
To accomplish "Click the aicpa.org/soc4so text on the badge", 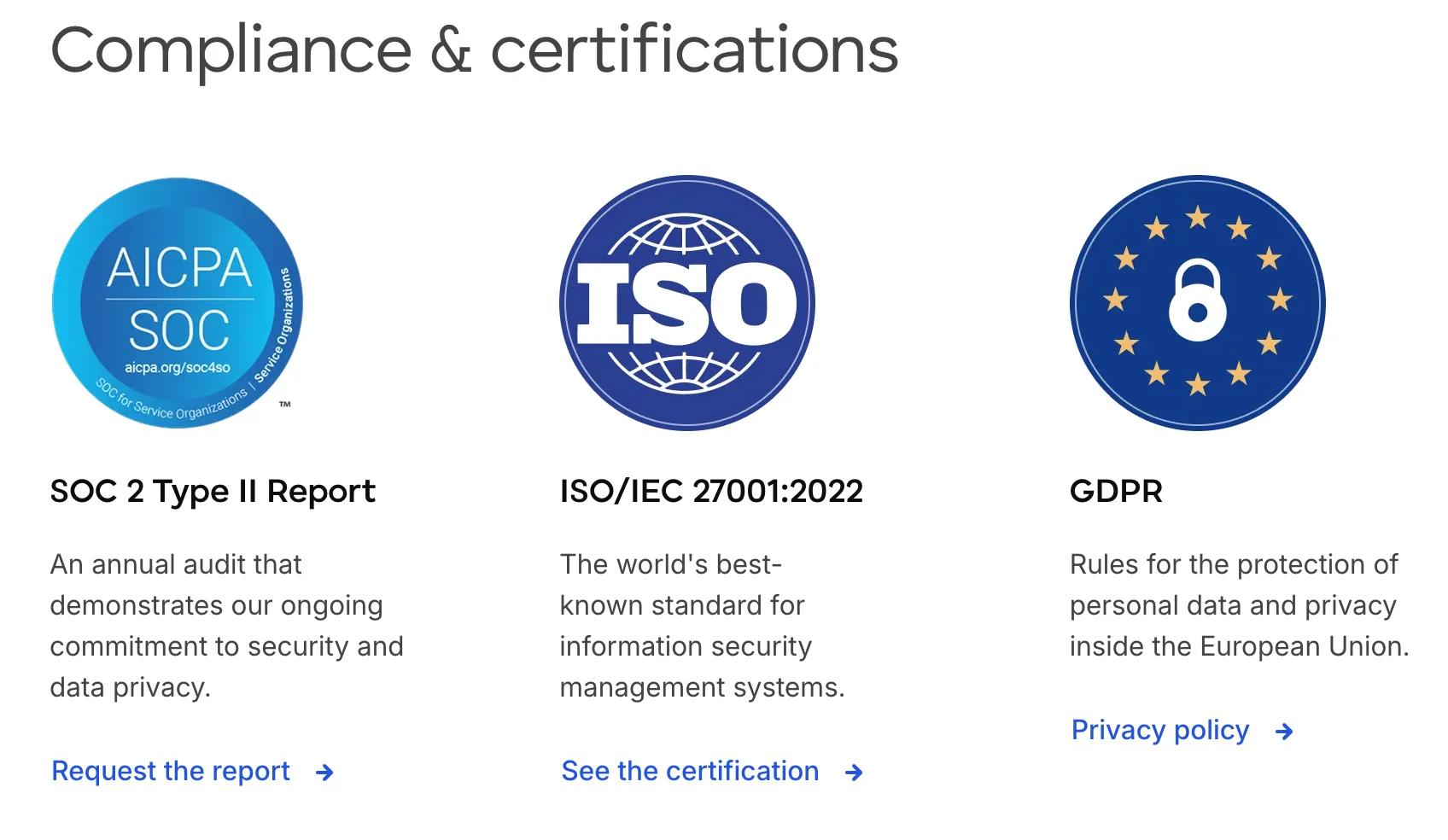I will coord(177,367).
